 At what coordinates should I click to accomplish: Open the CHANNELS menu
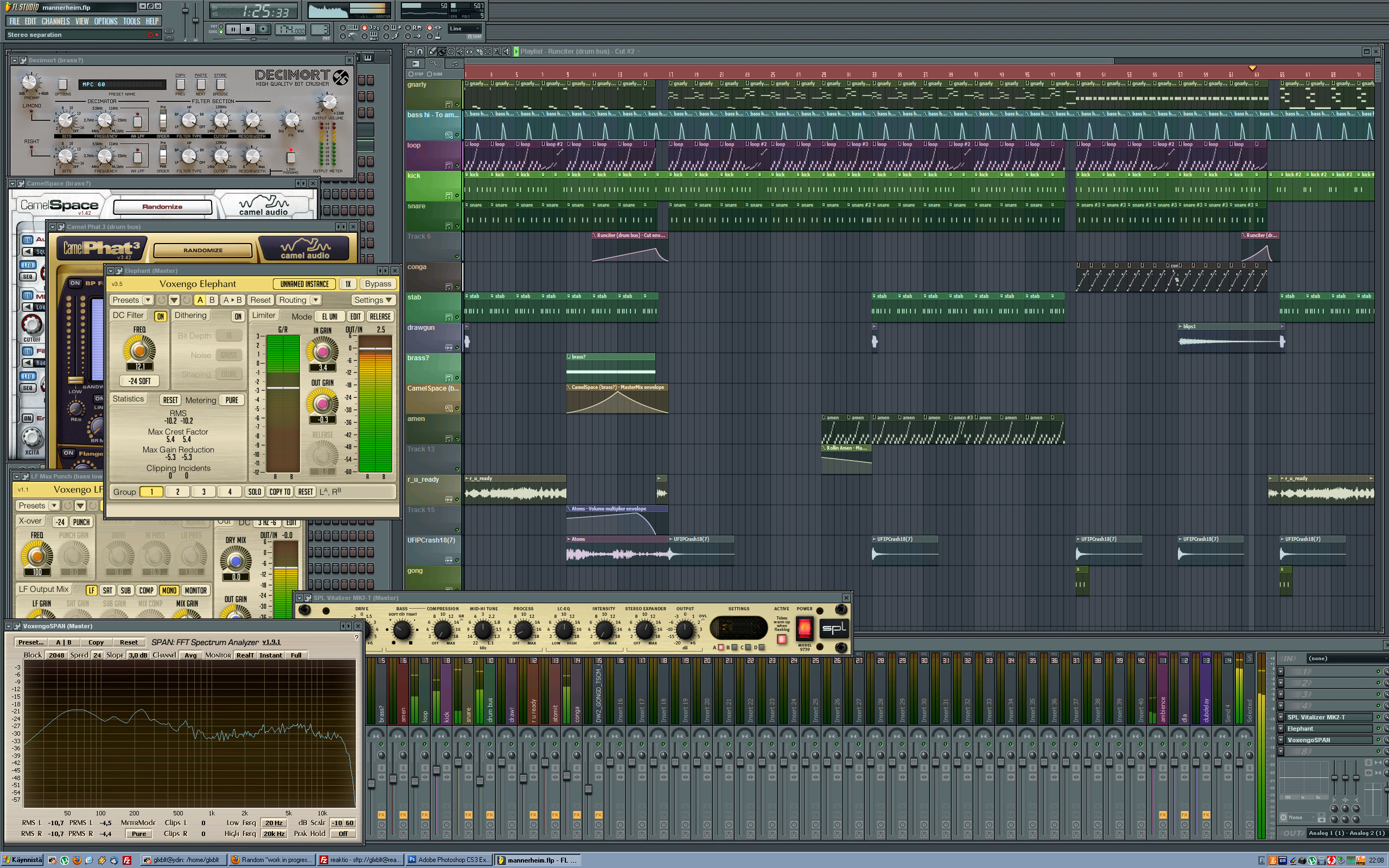[x=56, y=21]
